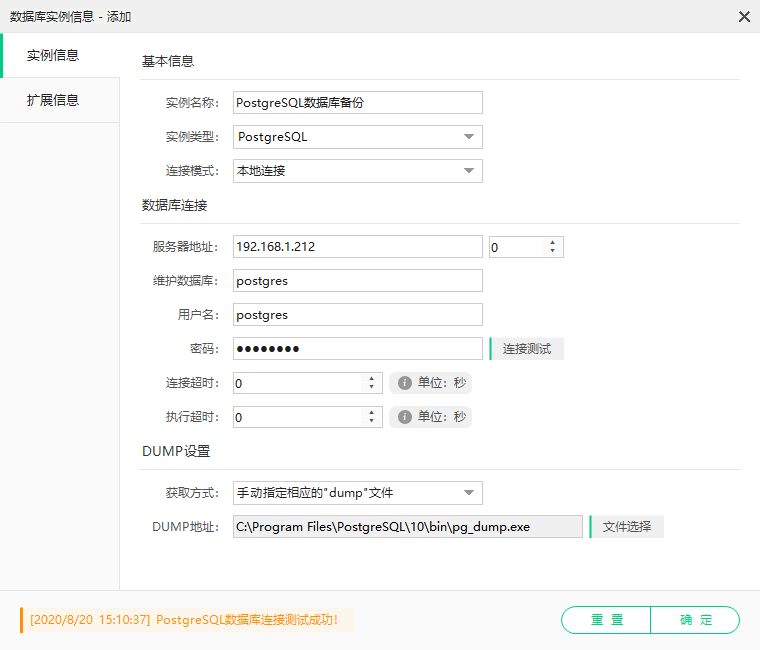Viewport: 760px width, 650px height.
Task: Focus the 实例名称 text field
Action: pyautogui.click(x=357, y=103)
